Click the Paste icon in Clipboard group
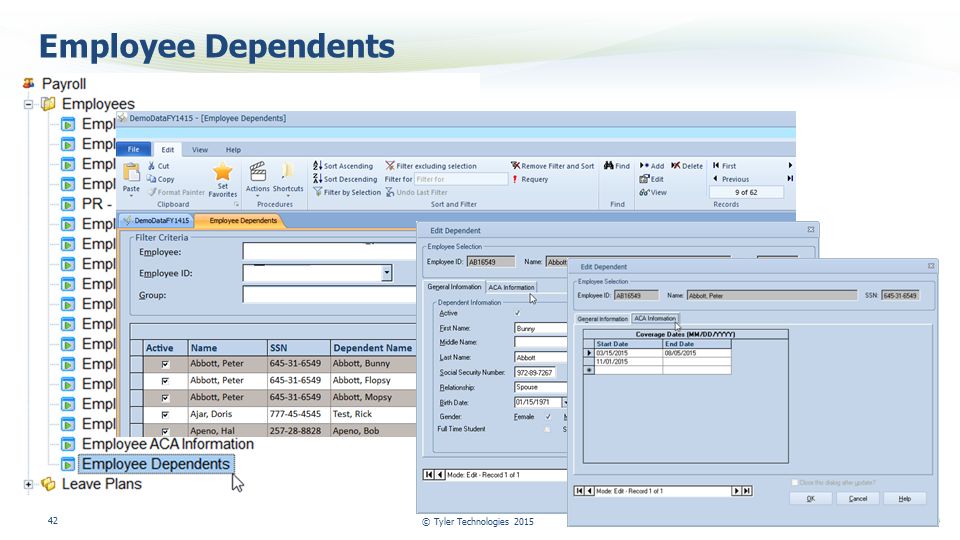Image resolution: width=960 pixels, height=540 pixels. pos(131,173)
